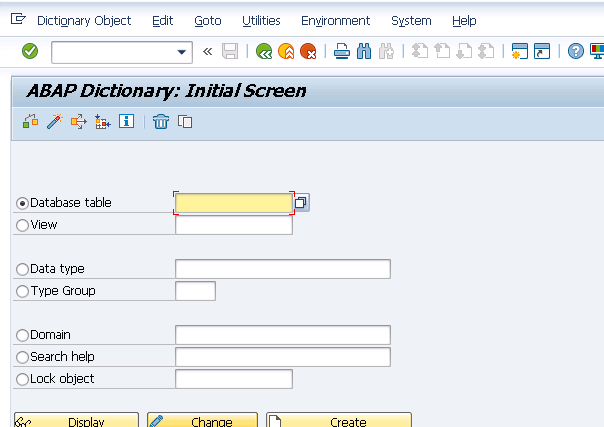The image size is (604, 427).
Task: Click the Data type input field
Action: pyautogui.click(x=283, y=269)
